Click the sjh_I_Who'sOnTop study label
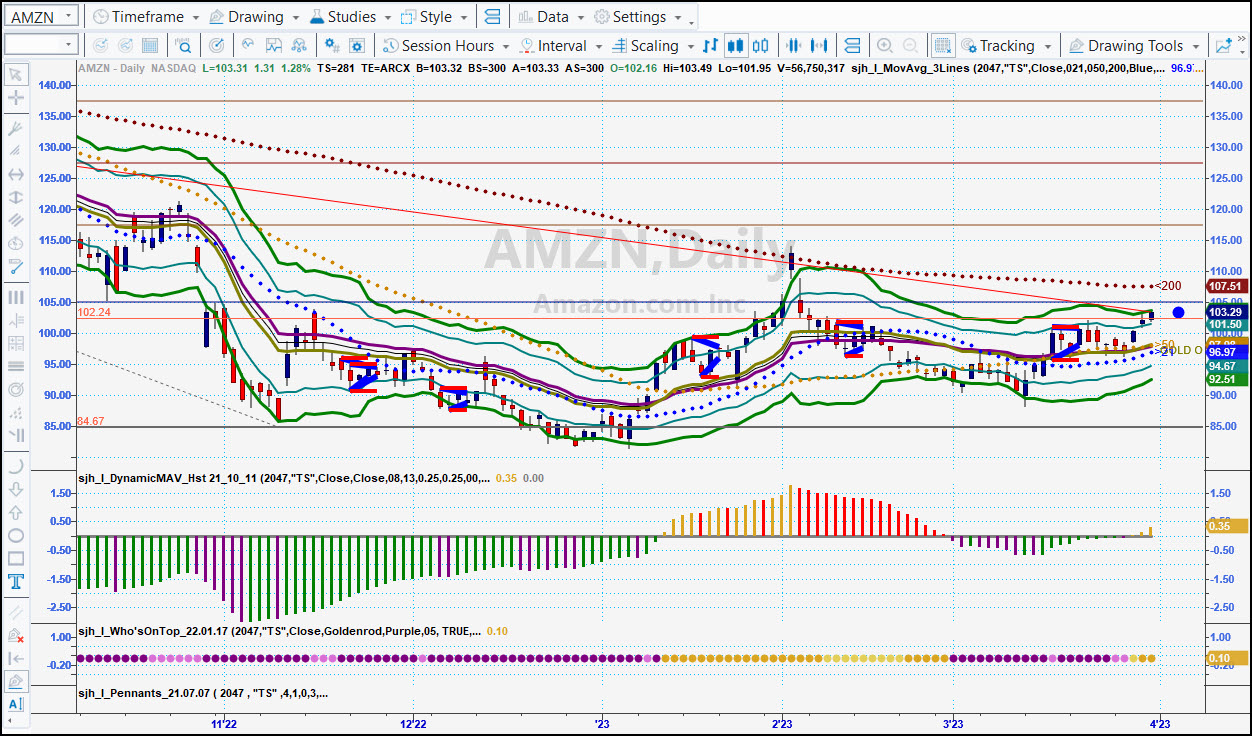Viewport: 1252px width, 736px height. (281, 631)
